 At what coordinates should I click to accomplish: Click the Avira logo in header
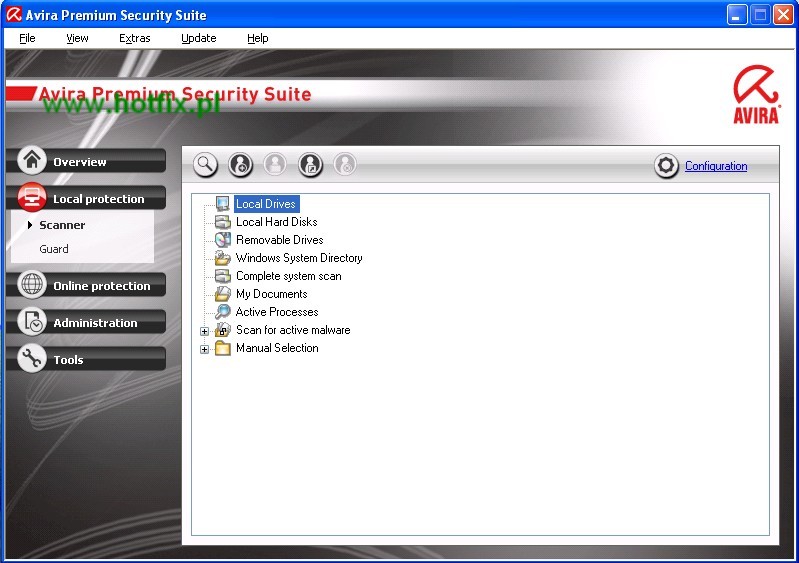pyautogui.click(x=757, y=95)
